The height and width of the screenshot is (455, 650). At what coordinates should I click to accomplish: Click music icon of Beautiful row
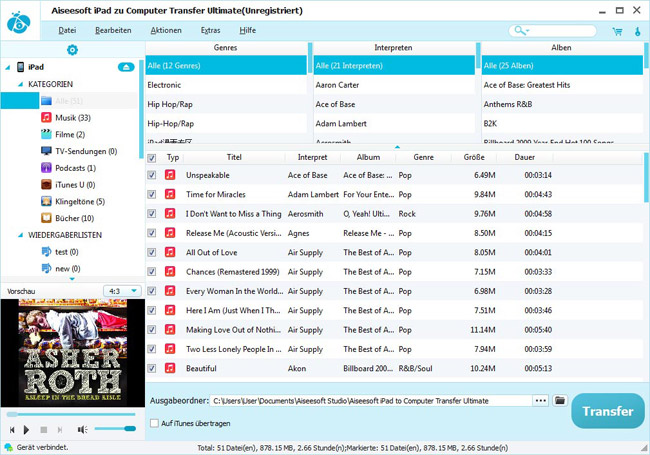[x=170, y=368]
